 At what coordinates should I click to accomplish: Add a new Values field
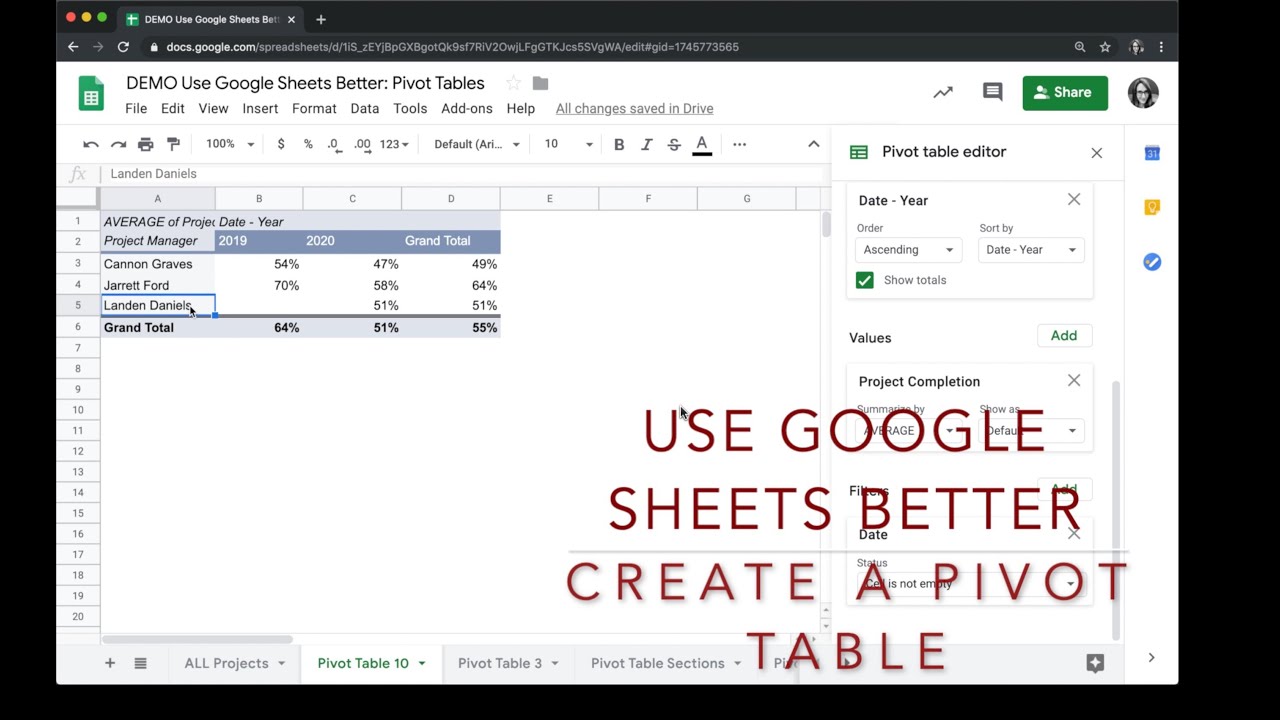point(1064,336)
